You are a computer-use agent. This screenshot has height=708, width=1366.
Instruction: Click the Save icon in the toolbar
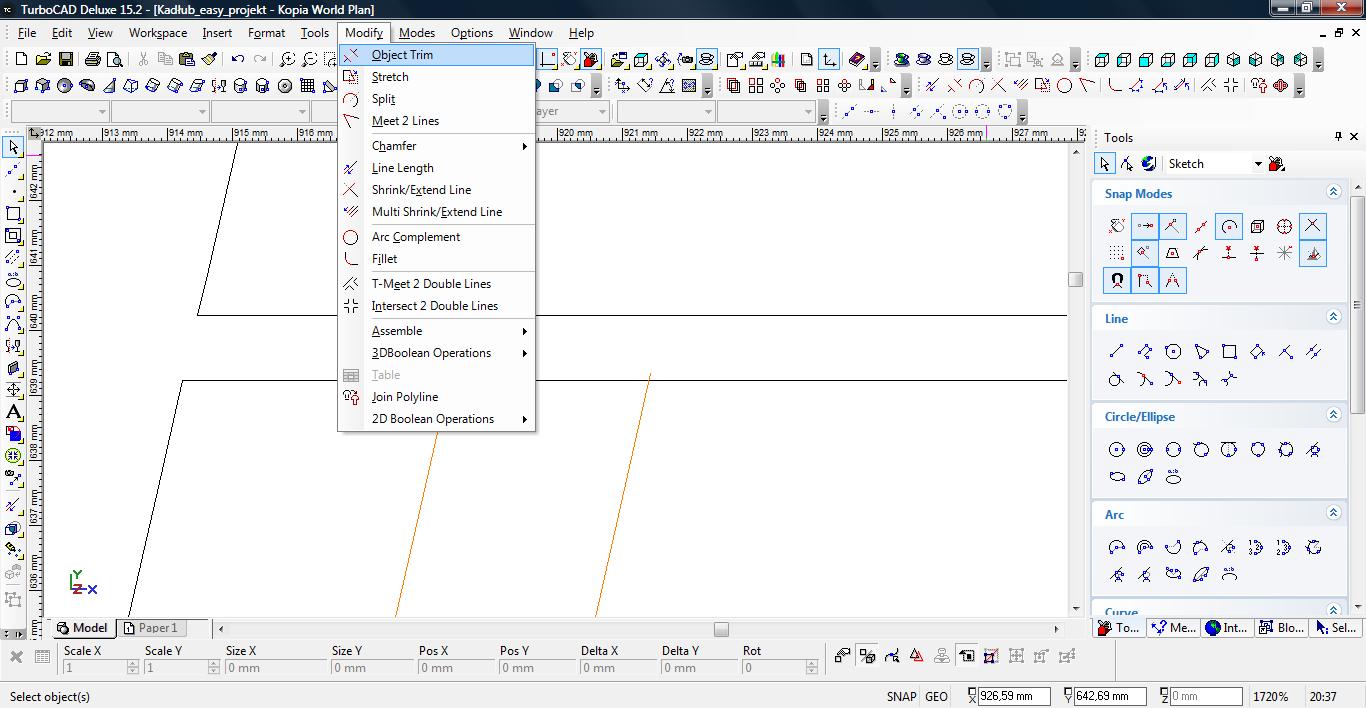65,60
